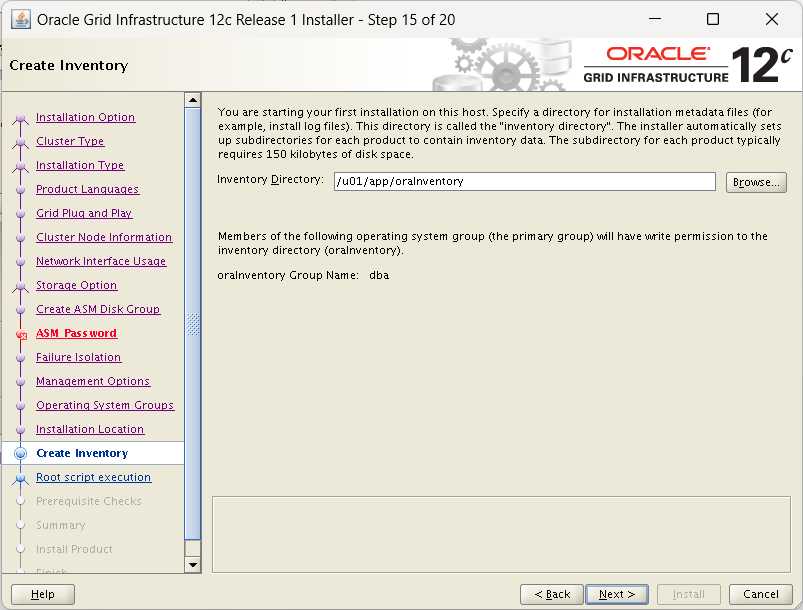Click the Cancel button
This screenshot has height=610, width=803.
point(760,595)
